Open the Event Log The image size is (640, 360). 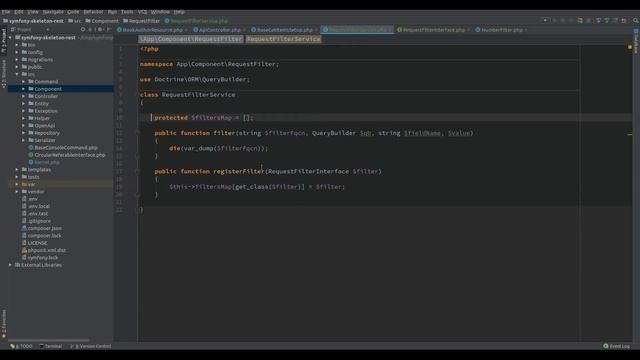617,346
